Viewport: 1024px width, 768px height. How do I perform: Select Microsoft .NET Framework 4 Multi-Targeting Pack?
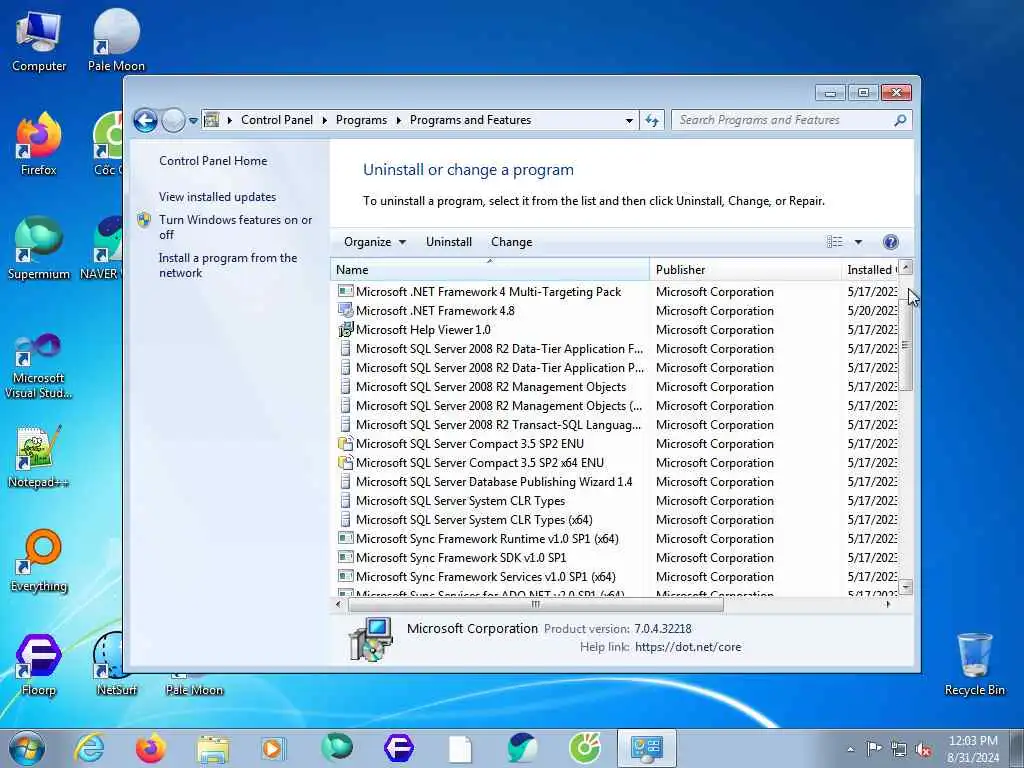point(616,292)
